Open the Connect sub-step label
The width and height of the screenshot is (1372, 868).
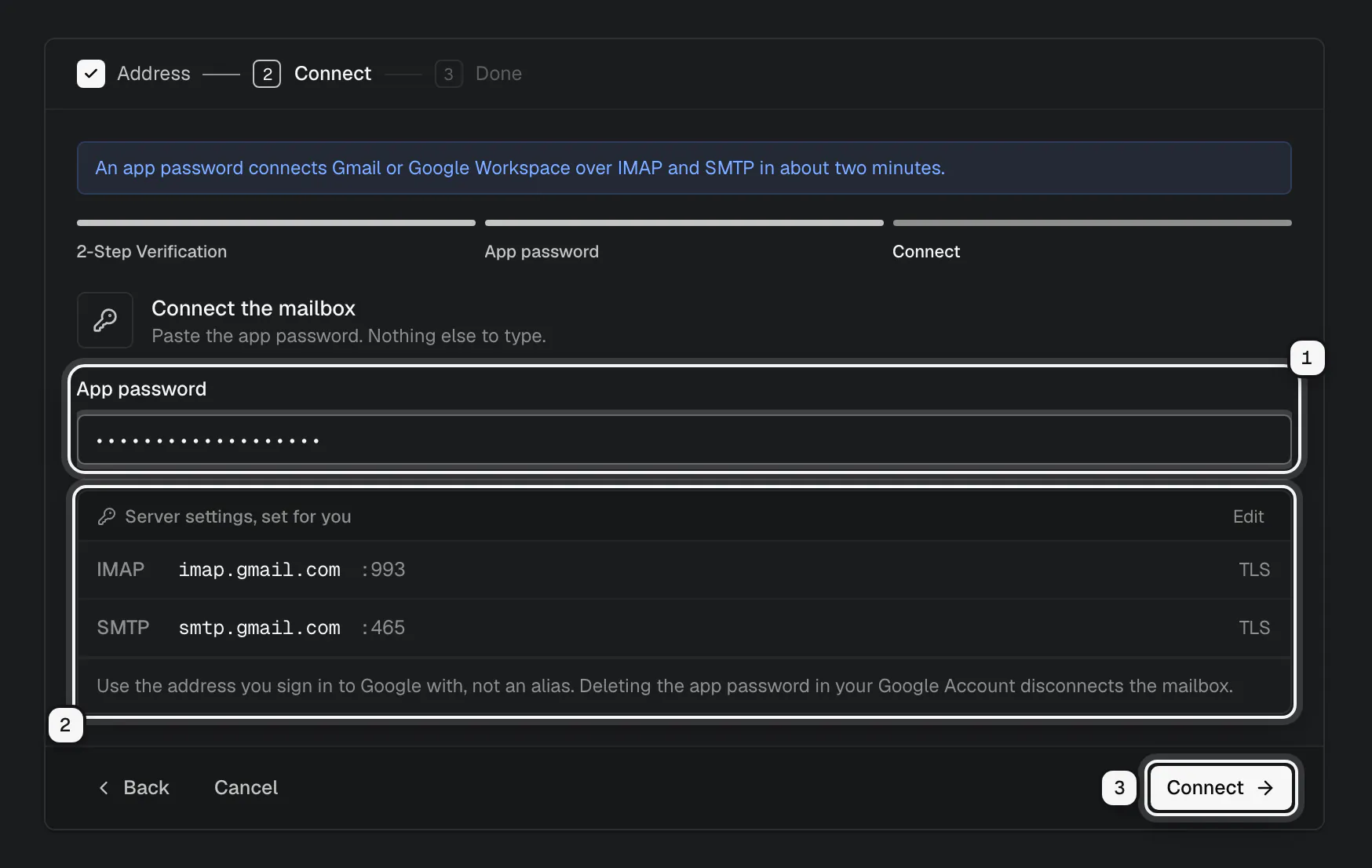(926, 251)
